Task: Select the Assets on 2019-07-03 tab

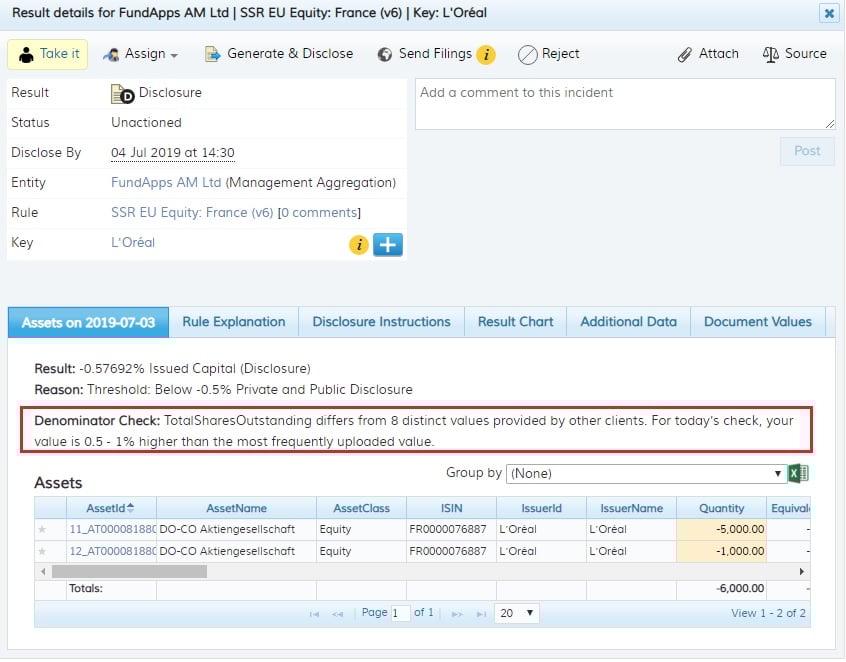Action: pos(88,323)
